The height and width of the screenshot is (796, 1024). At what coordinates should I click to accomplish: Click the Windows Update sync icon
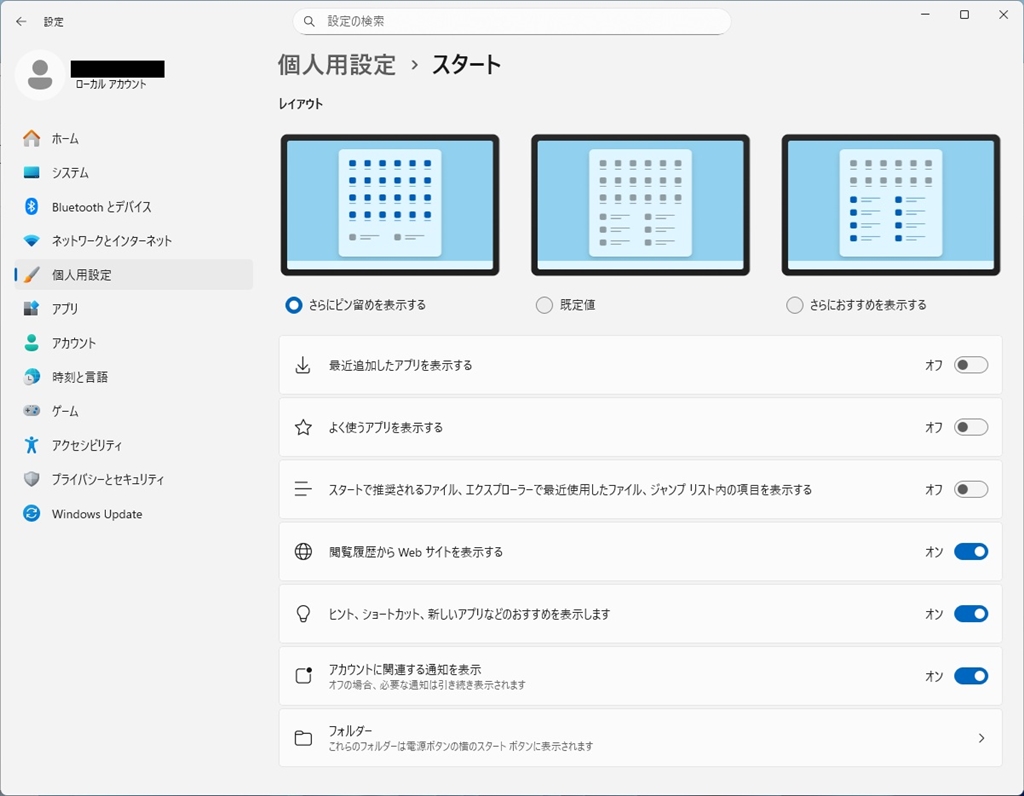(x=31, y=513)
